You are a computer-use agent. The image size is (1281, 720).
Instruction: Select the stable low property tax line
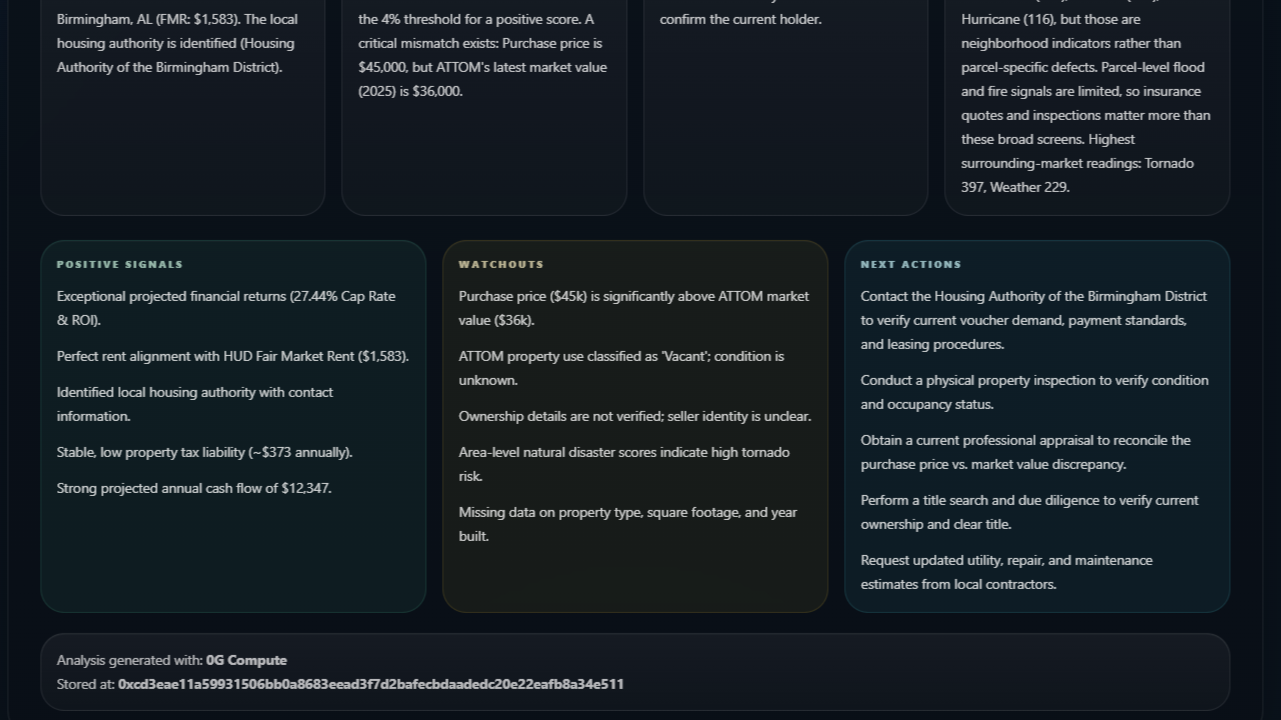tap(205, 452)
